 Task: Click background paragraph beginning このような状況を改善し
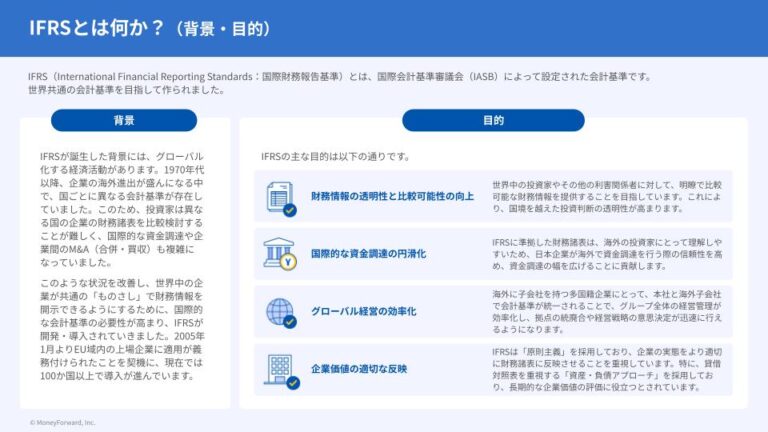pos(122,330)
